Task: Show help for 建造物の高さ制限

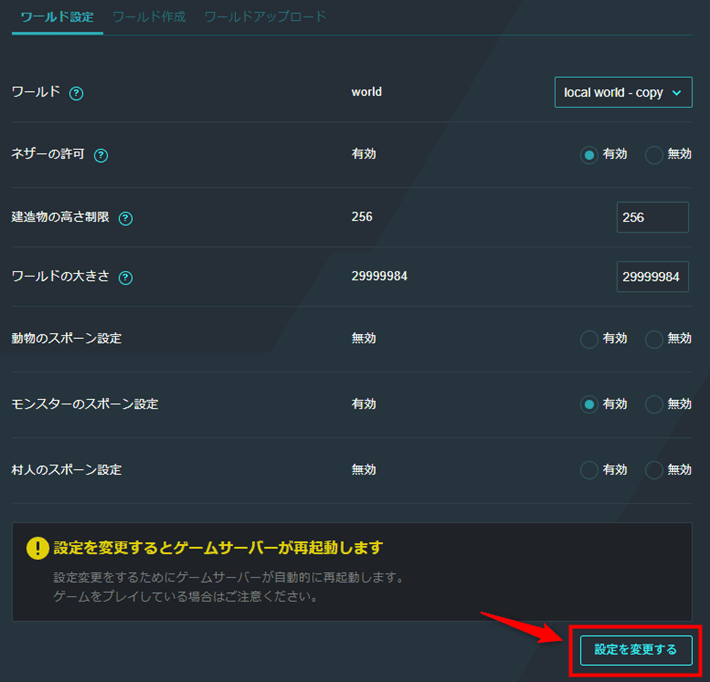Action: pyautogui.click(x=126, y=219)
